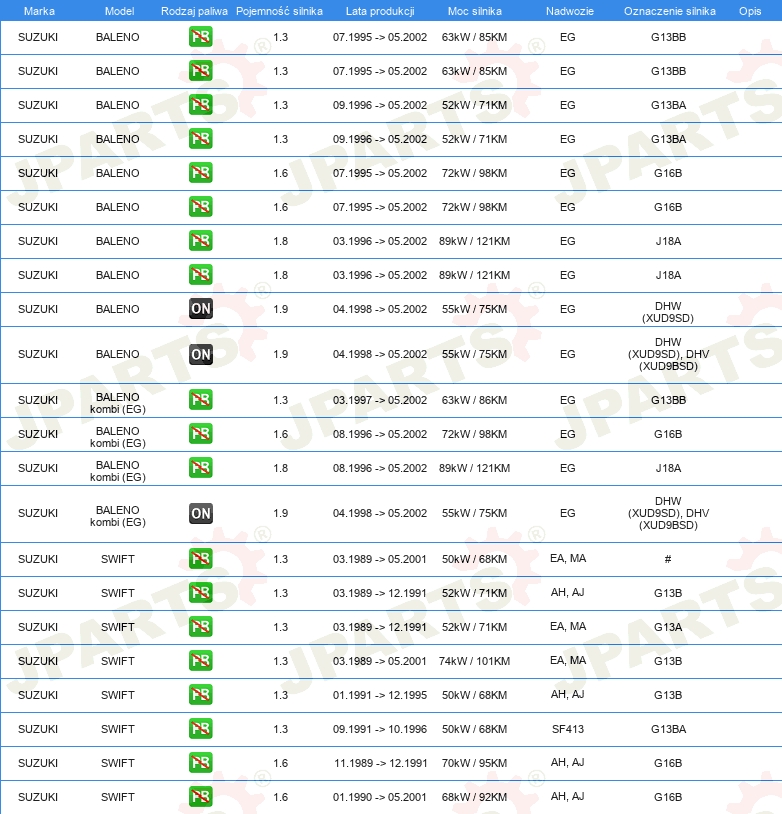Click the '1.6' capacity cell in the 11.1989 SWIFT row
Screen dimensions: 782x814
click(280, 763)
